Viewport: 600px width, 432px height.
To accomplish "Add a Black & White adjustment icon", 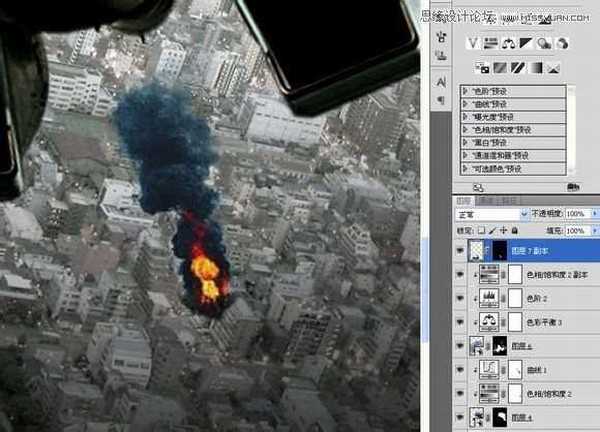I will pyautogui.click(x=526, y=43).
